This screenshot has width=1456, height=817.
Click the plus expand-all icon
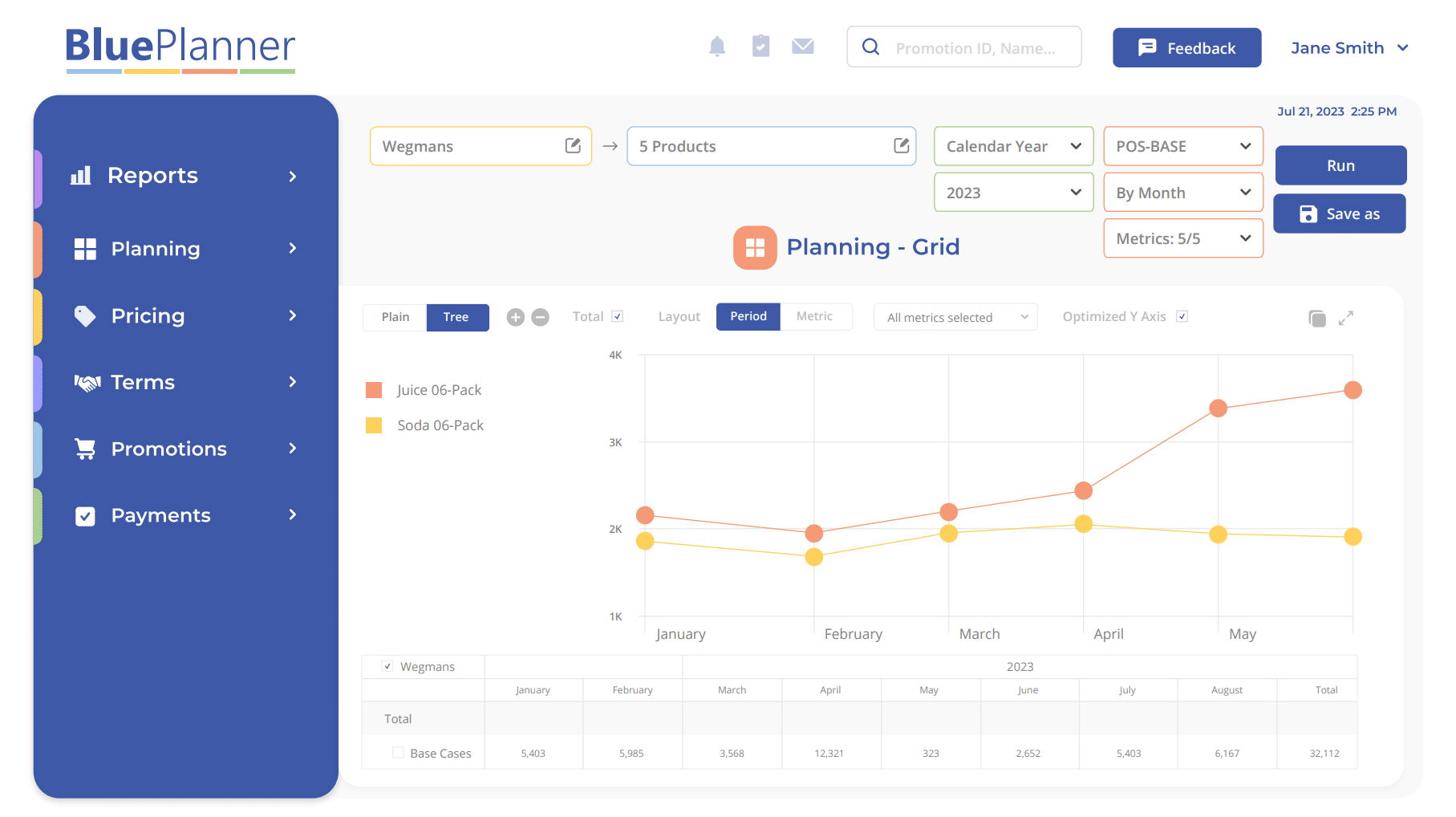516,317
